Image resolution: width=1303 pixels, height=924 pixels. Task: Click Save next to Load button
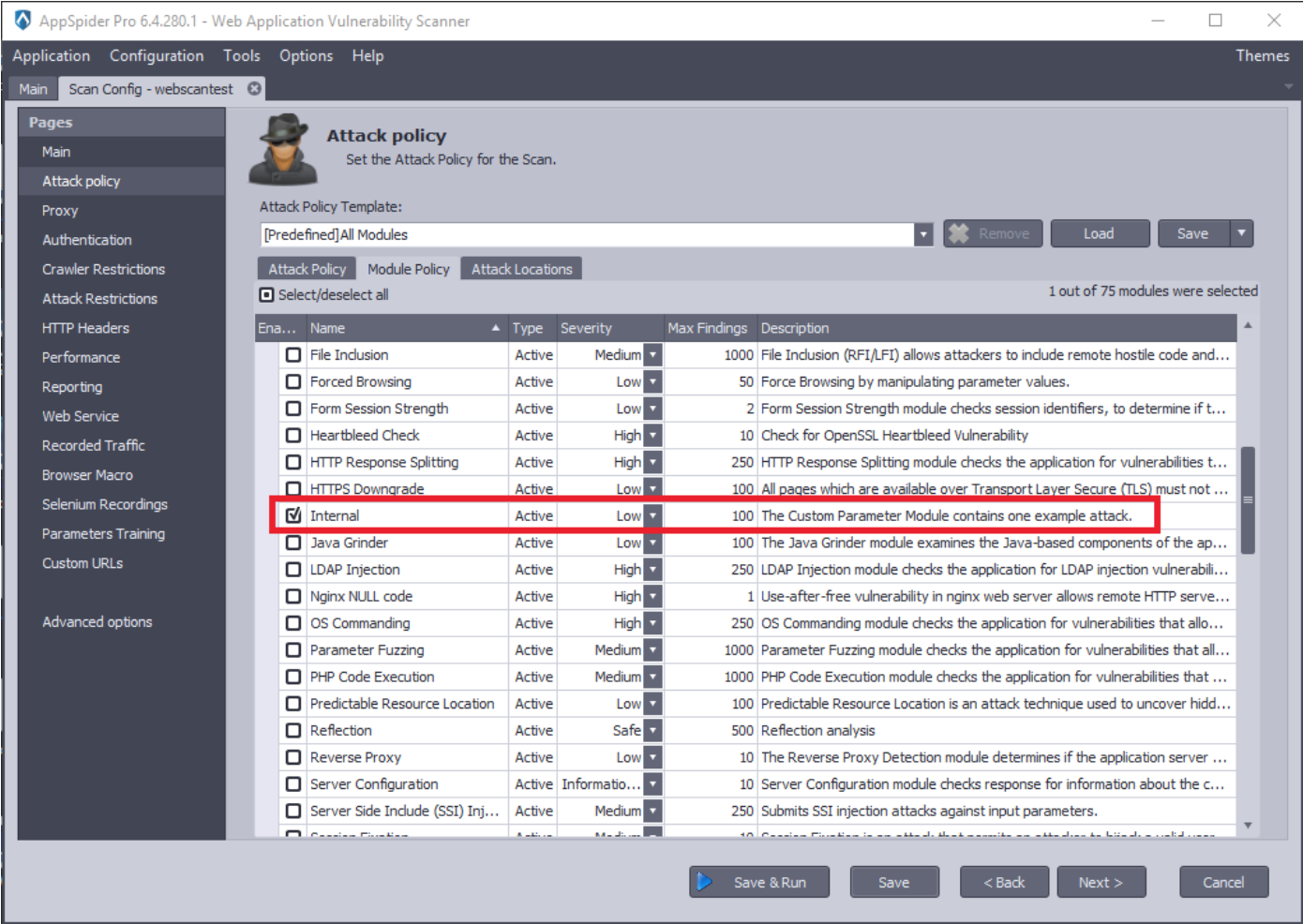click(1192, 233)
